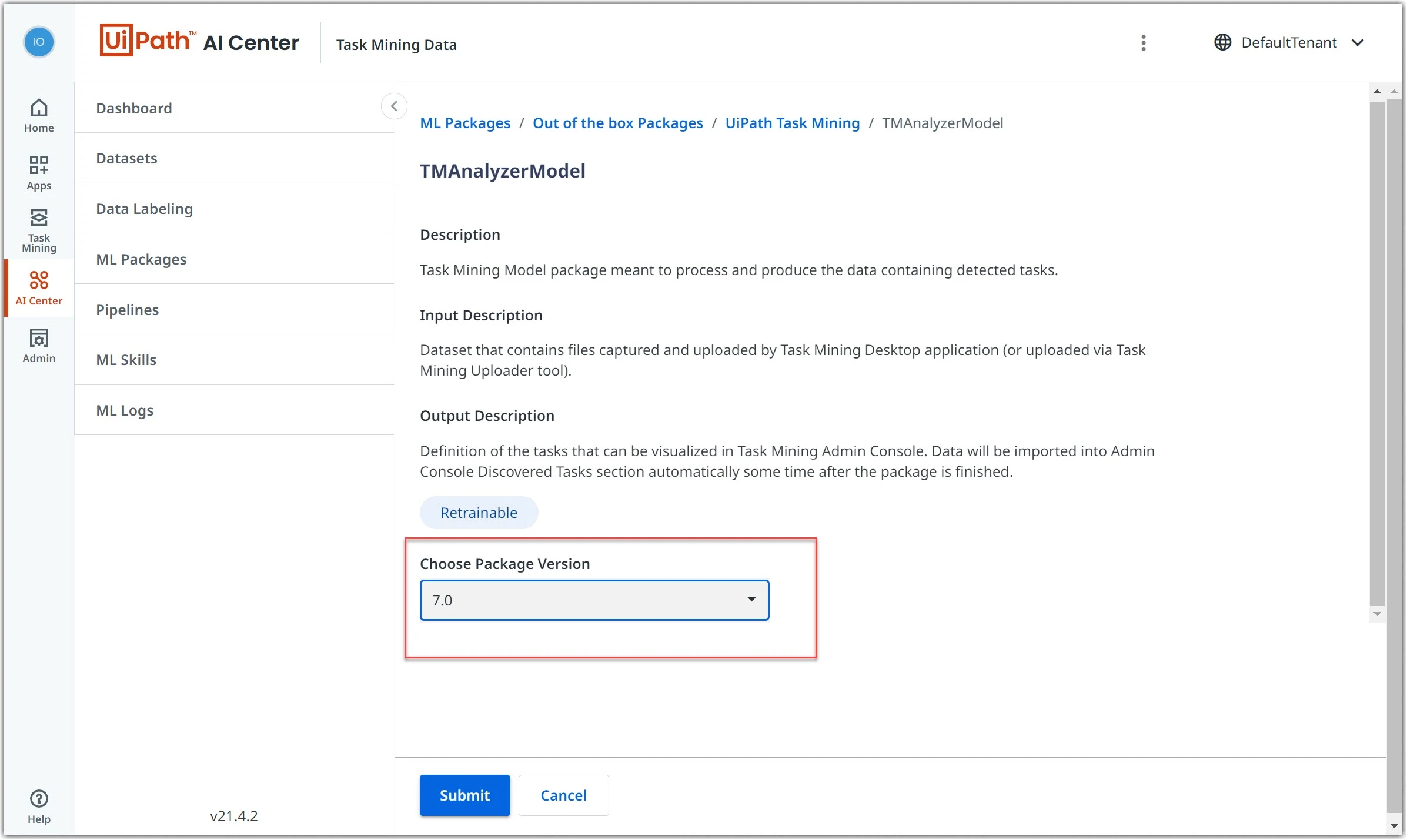Click the Output Description heading
Image resolution: width=1407 pixels, height=840 pixels.
pyautogui.click(x=487, y=416)
